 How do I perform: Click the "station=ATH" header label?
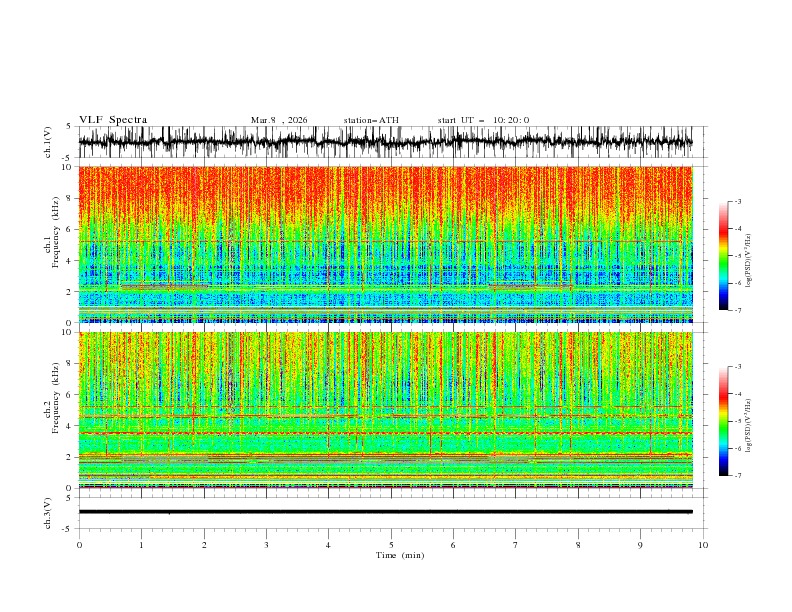(371, 120)
